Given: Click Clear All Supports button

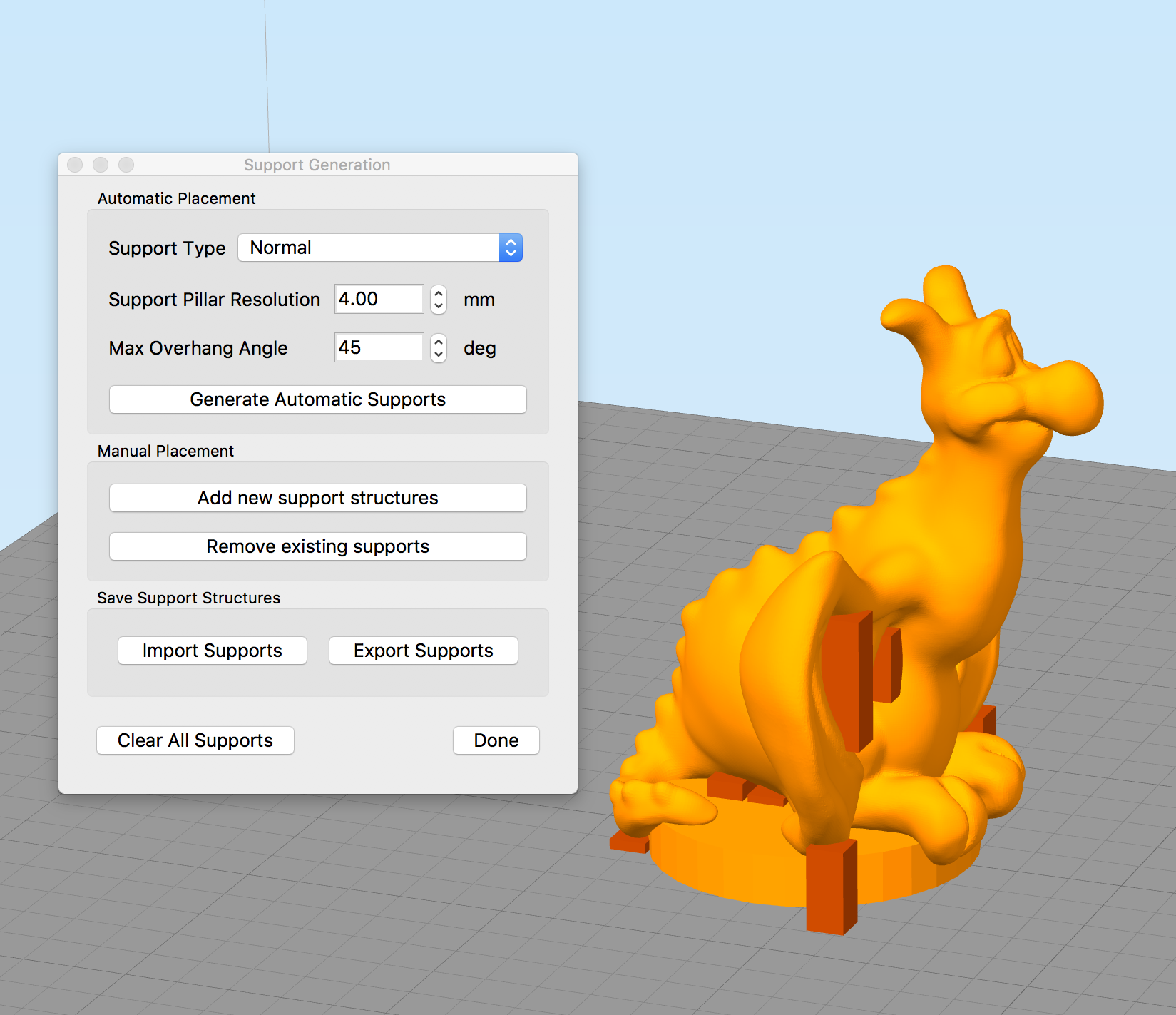Looking at the screenshot, I should 195,740.
